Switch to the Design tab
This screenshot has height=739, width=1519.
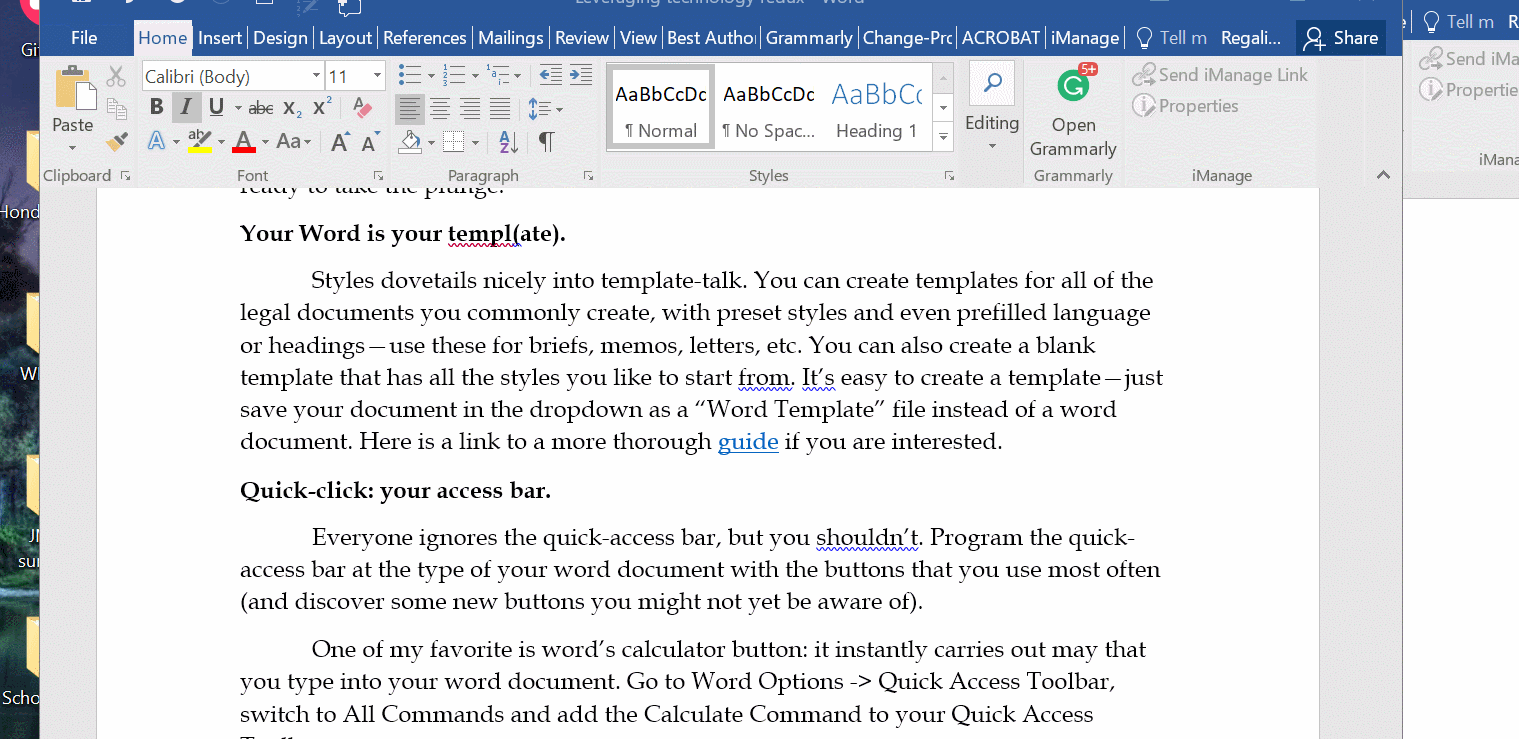pyautogui.click(x=280, y=38)
